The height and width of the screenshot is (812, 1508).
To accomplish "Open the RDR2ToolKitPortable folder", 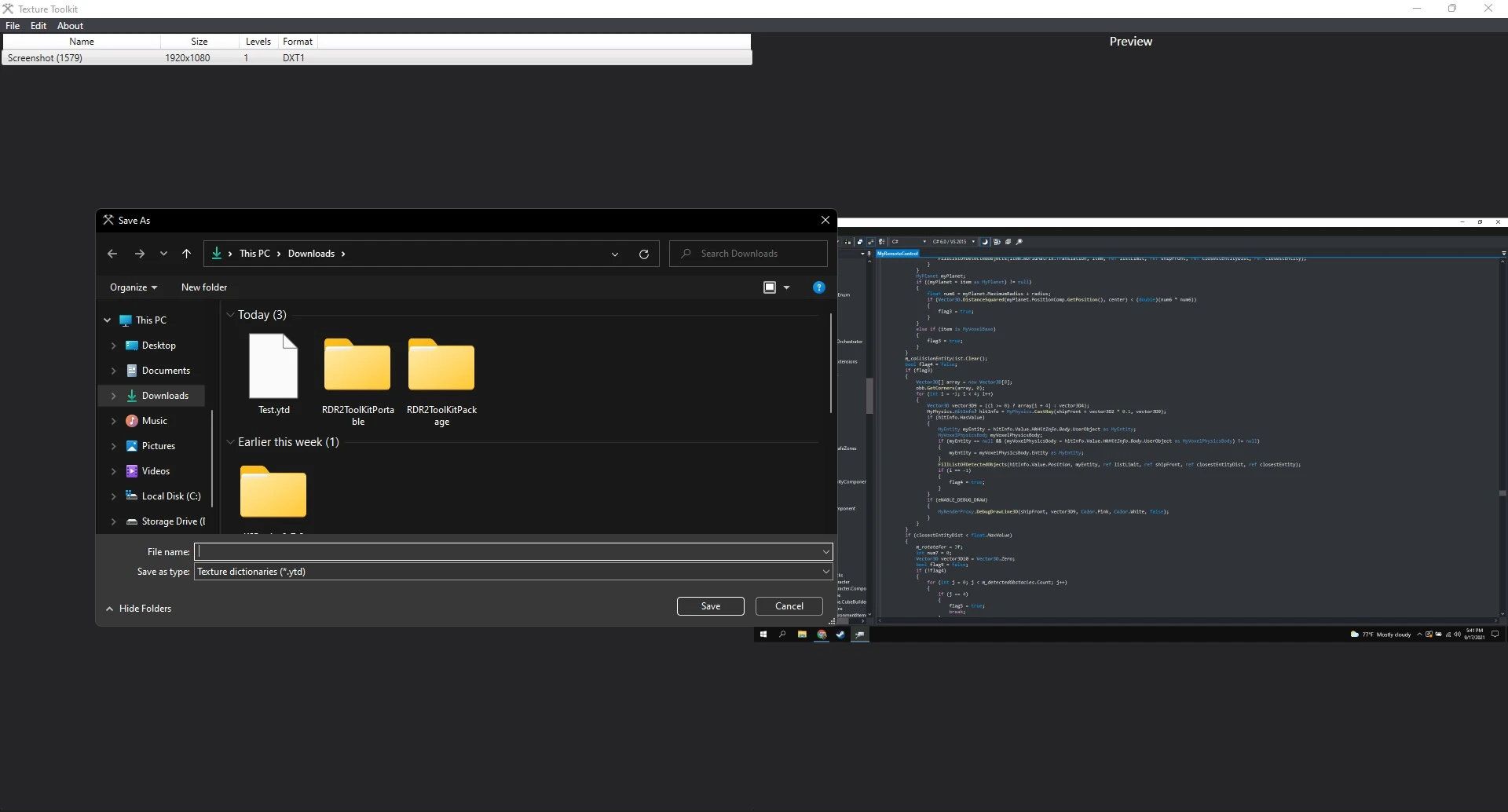I will pyautogui.click(x=357, y=375).
